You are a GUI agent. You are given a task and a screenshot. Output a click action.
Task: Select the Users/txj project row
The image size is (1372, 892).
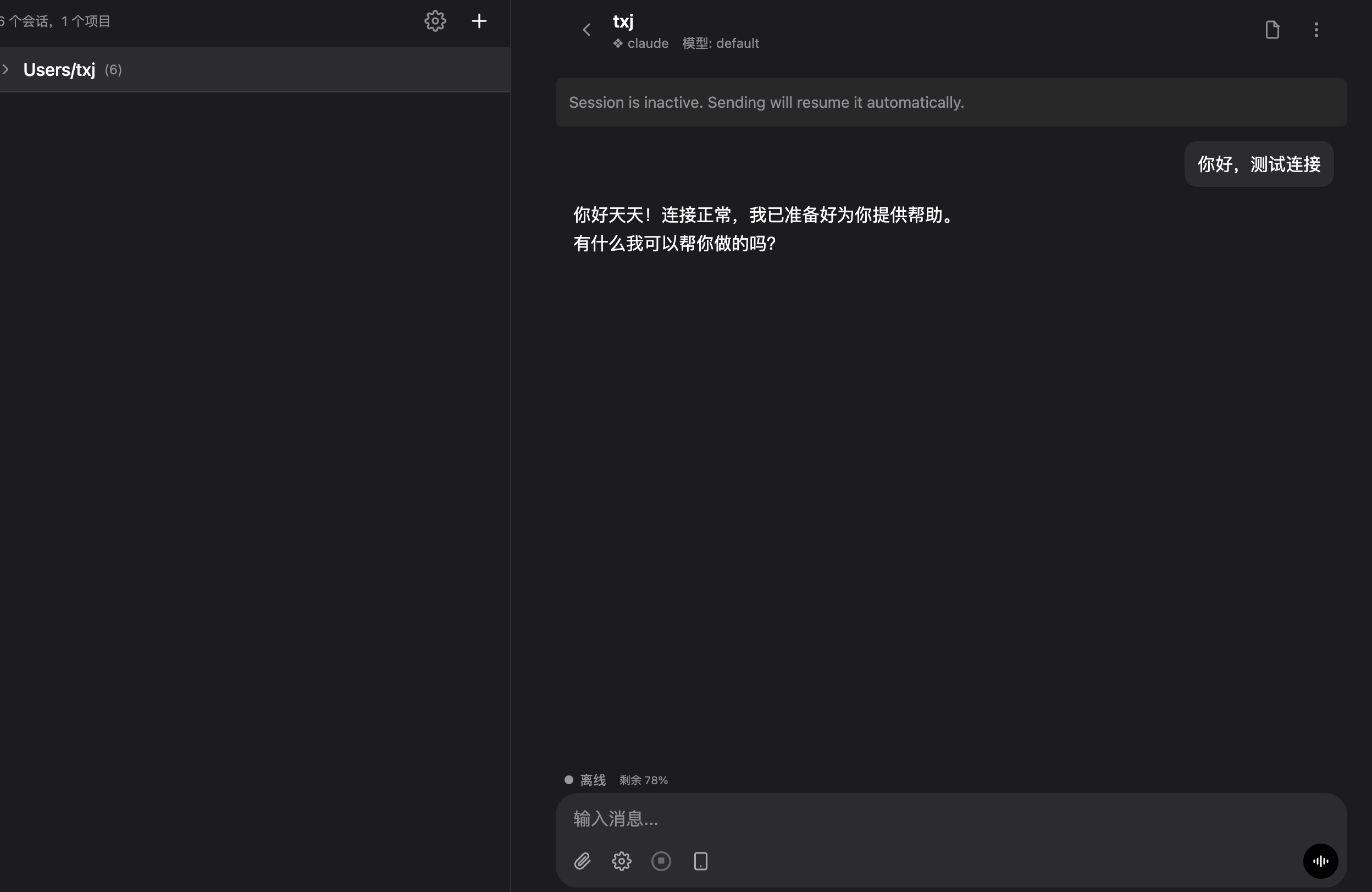pos(255,70)
